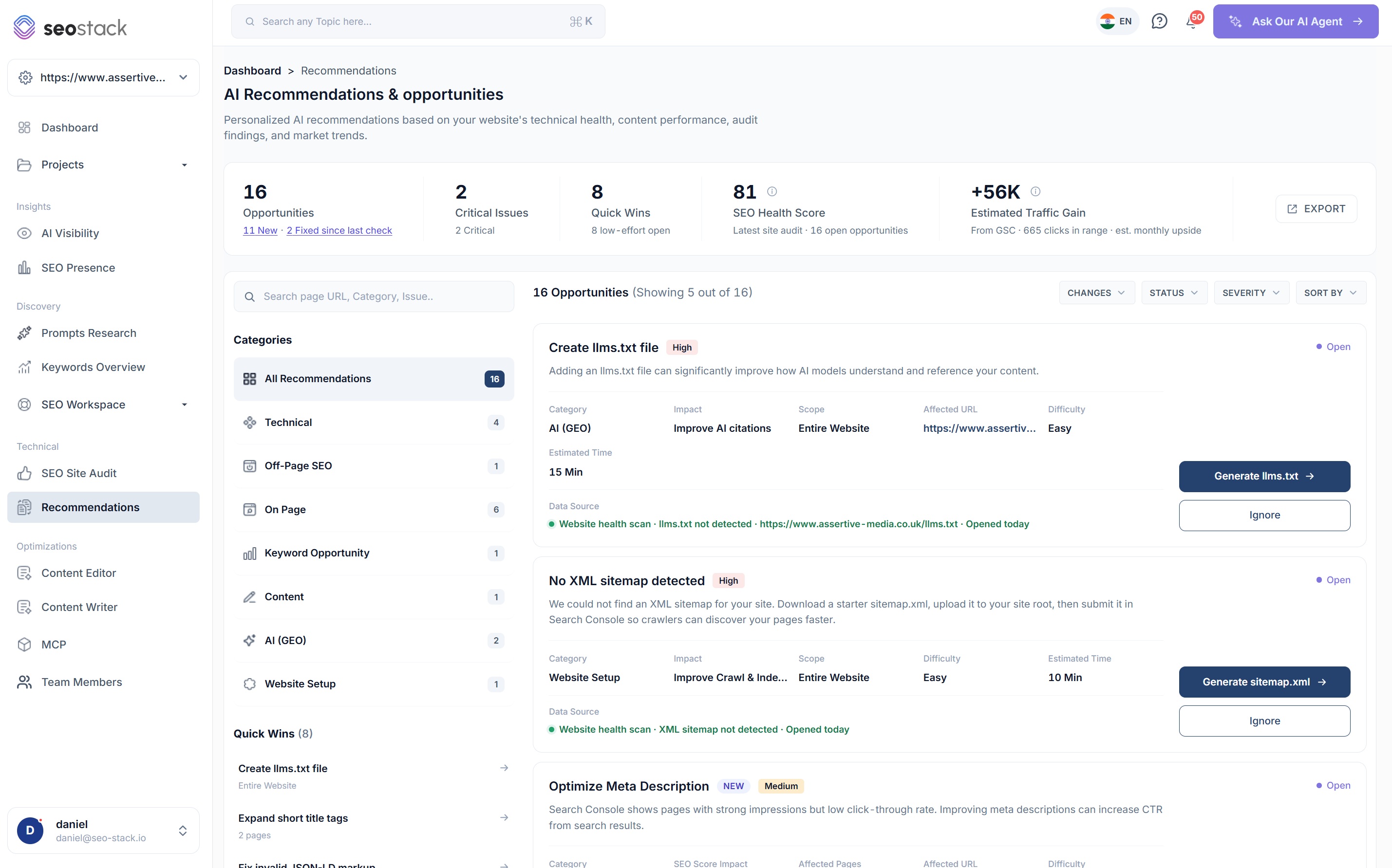Click the 11 New link

(260, 230)
